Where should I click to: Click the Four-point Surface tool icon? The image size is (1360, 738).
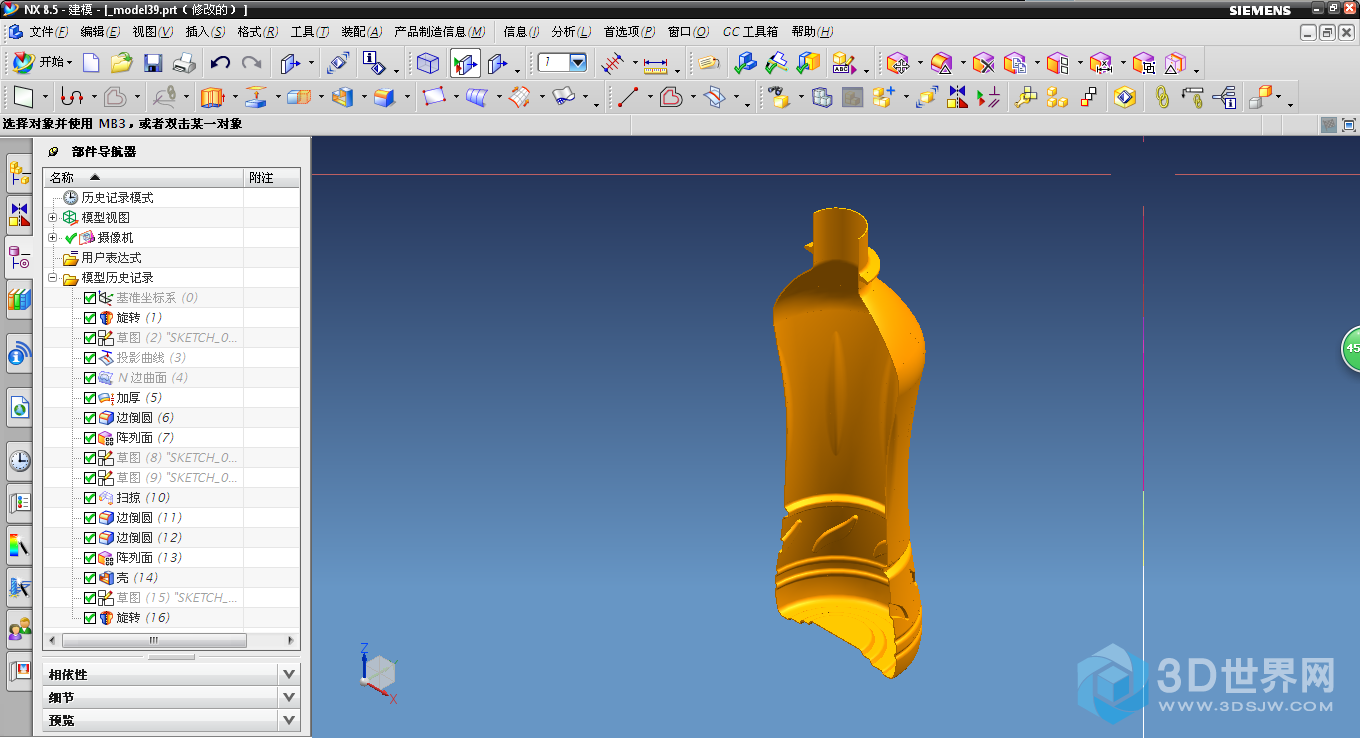click(x=433, y=97)
